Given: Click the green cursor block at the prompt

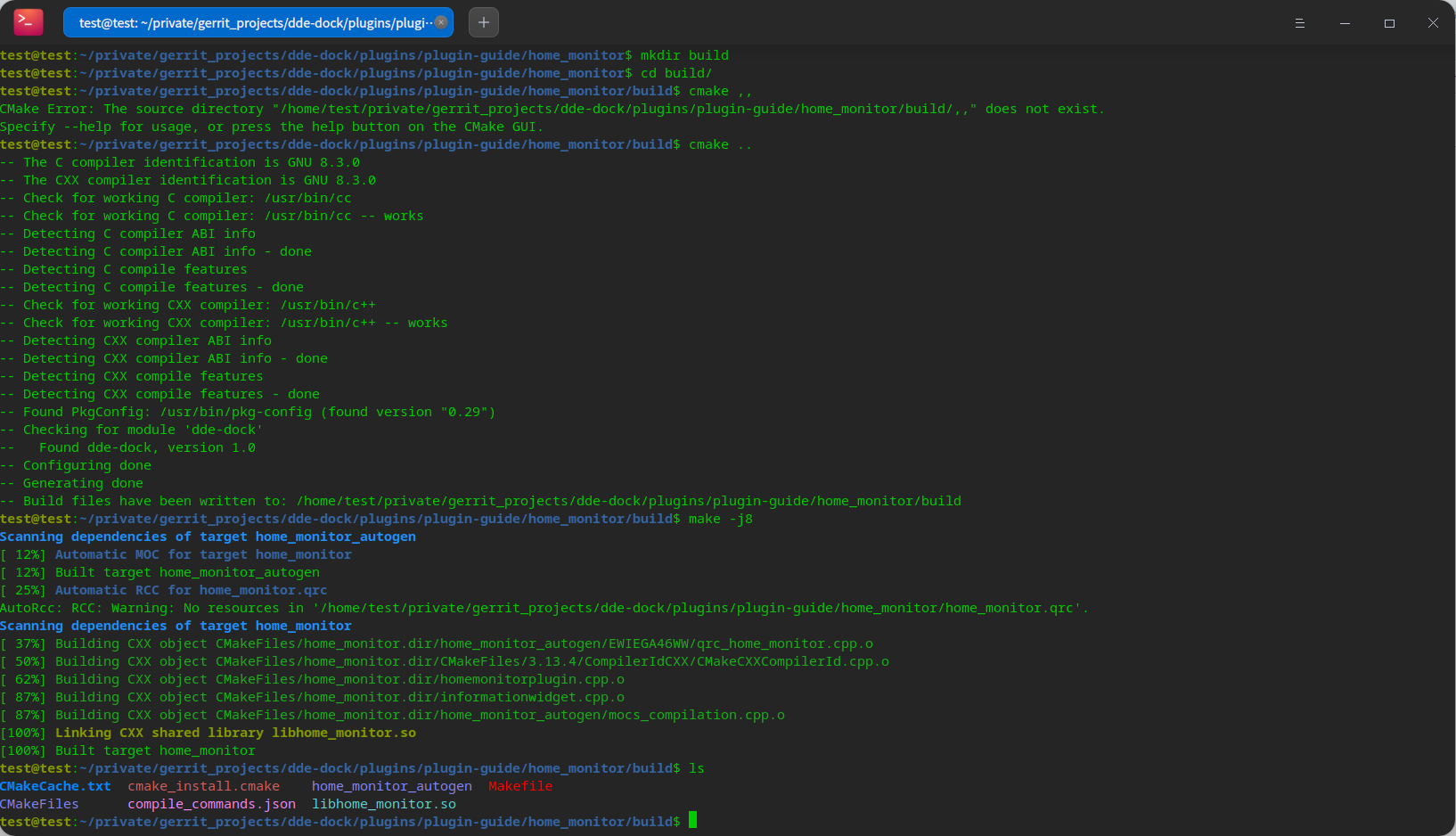Looking at the screenshot, I should (692, 821).
